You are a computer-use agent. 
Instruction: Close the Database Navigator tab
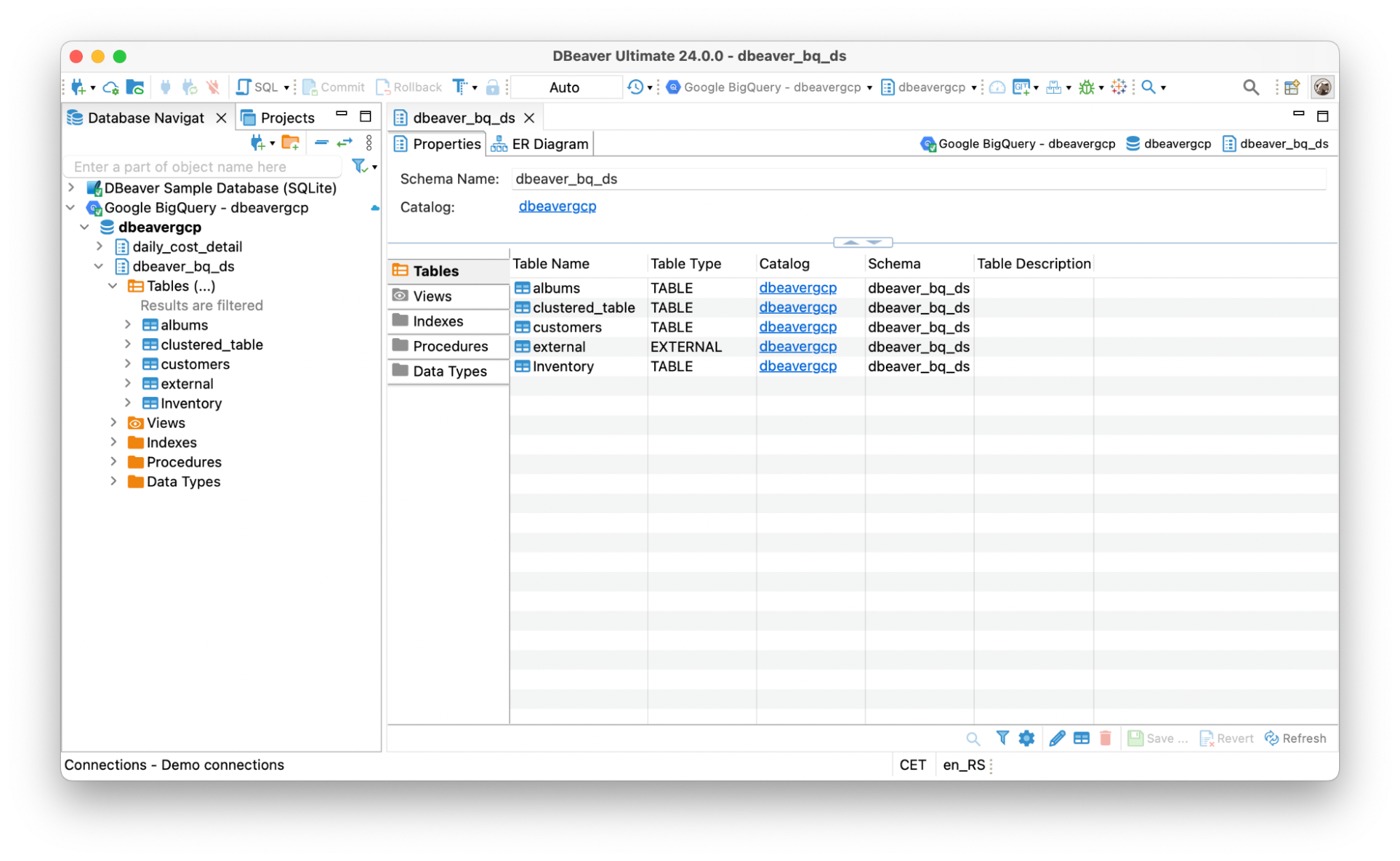pos(221,118)
